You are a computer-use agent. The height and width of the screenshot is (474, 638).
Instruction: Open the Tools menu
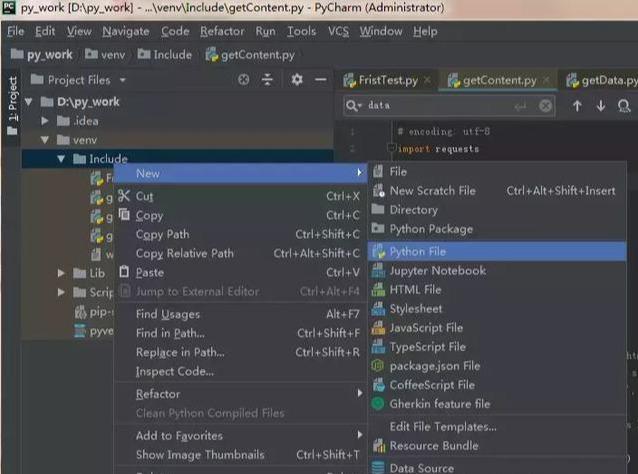(x=302, y=31)
